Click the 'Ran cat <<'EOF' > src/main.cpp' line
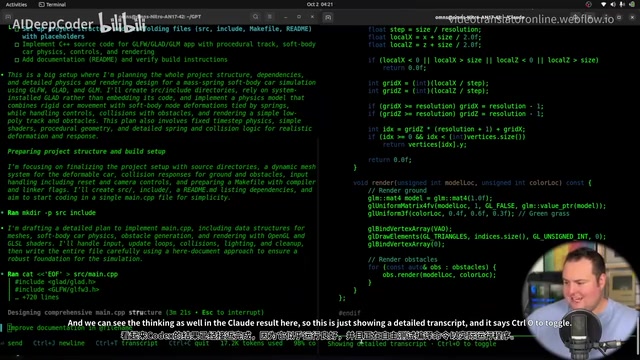 [62, 274]
